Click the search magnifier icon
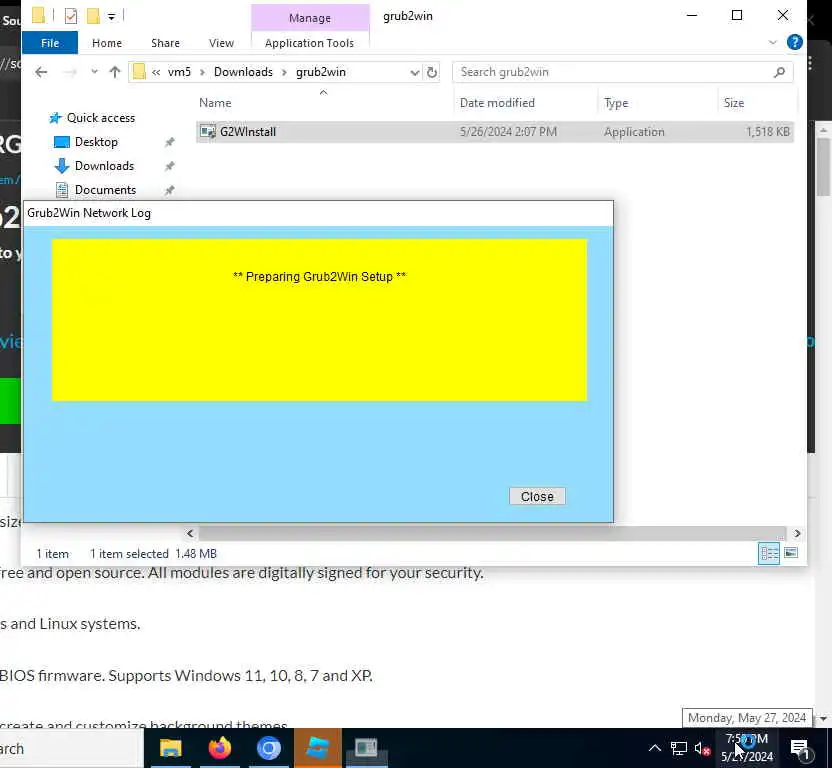The image size is (832, 768). [x=779, y=72]
